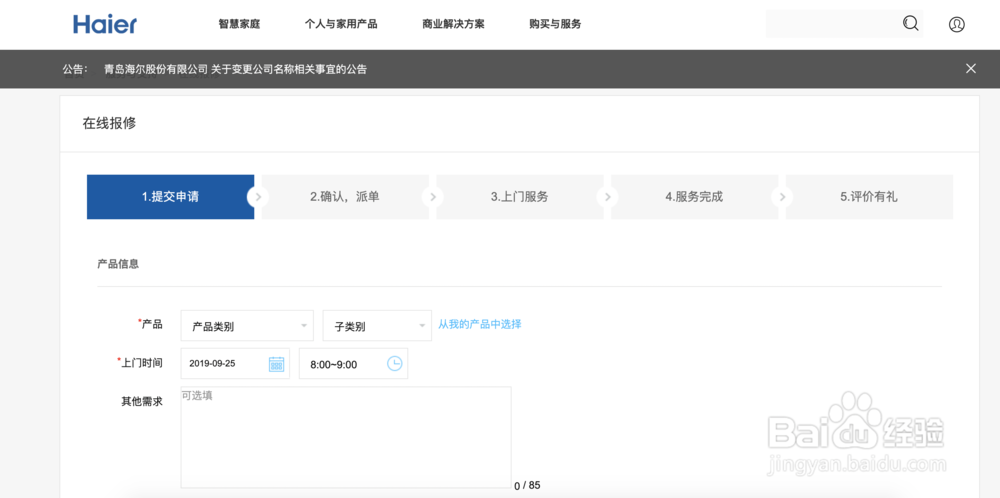This screenshot has height=498, width=1000.
Task: Click the 上门时间 field label
Action: pyautogui.click(x=142, y=363)
